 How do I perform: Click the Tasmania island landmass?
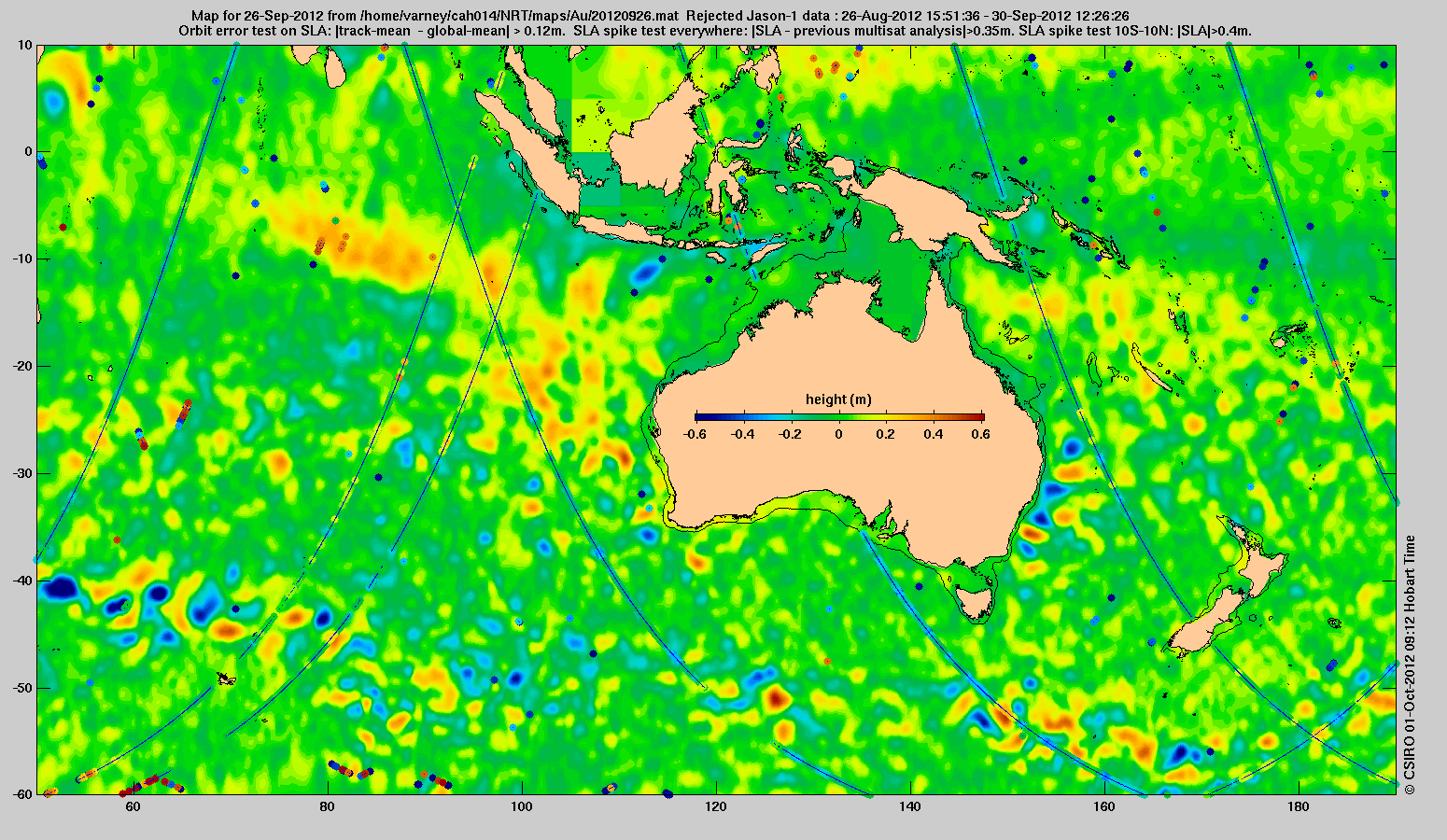975,601
